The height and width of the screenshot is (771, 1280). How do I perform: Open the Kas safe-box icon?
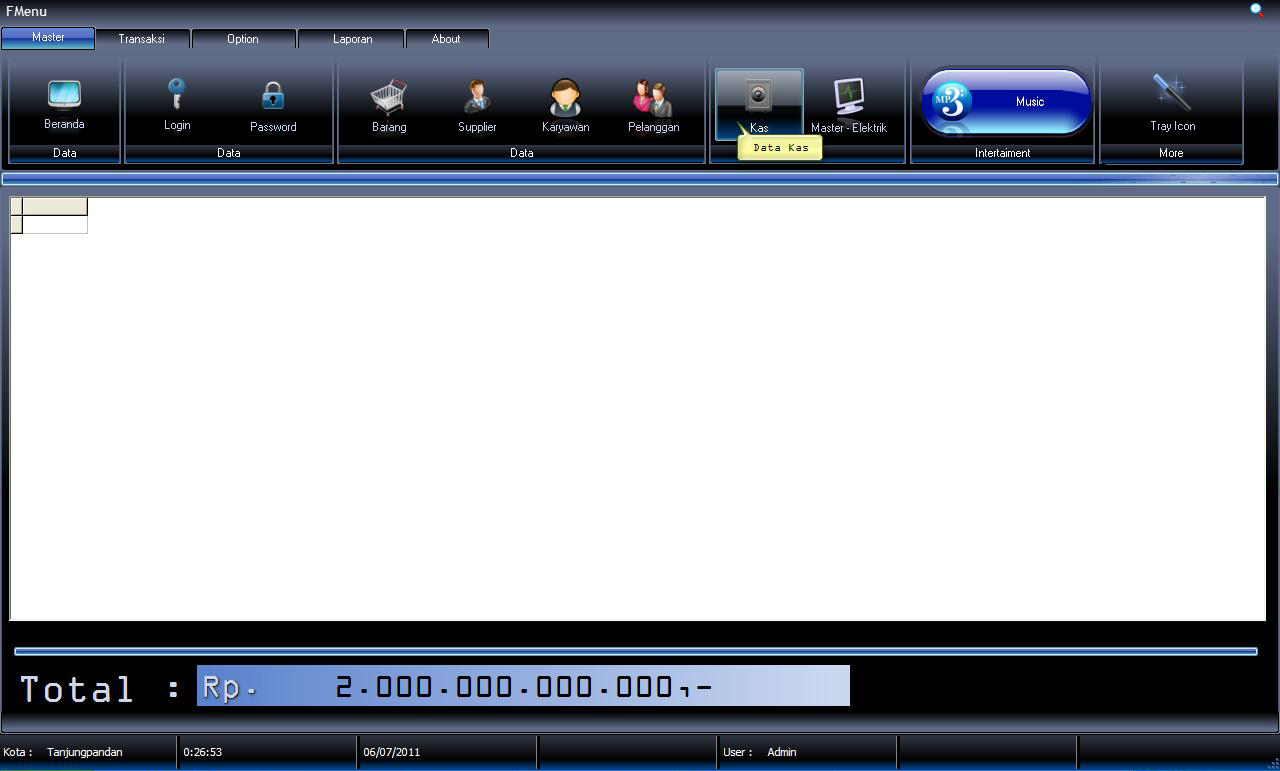point(759,97)
